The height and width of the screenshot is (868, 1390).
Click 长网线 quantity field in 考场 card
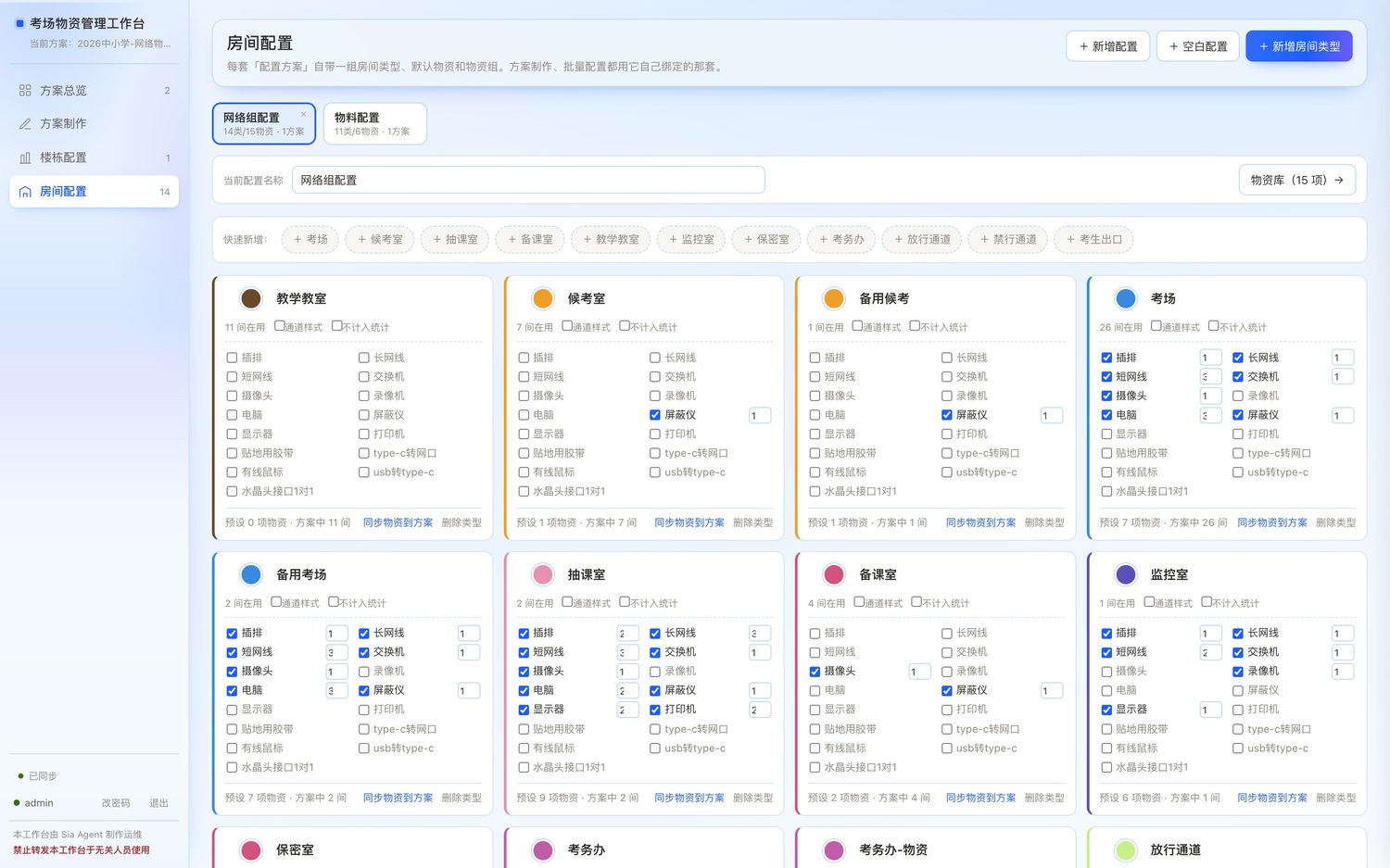[x=1343, y=358]
